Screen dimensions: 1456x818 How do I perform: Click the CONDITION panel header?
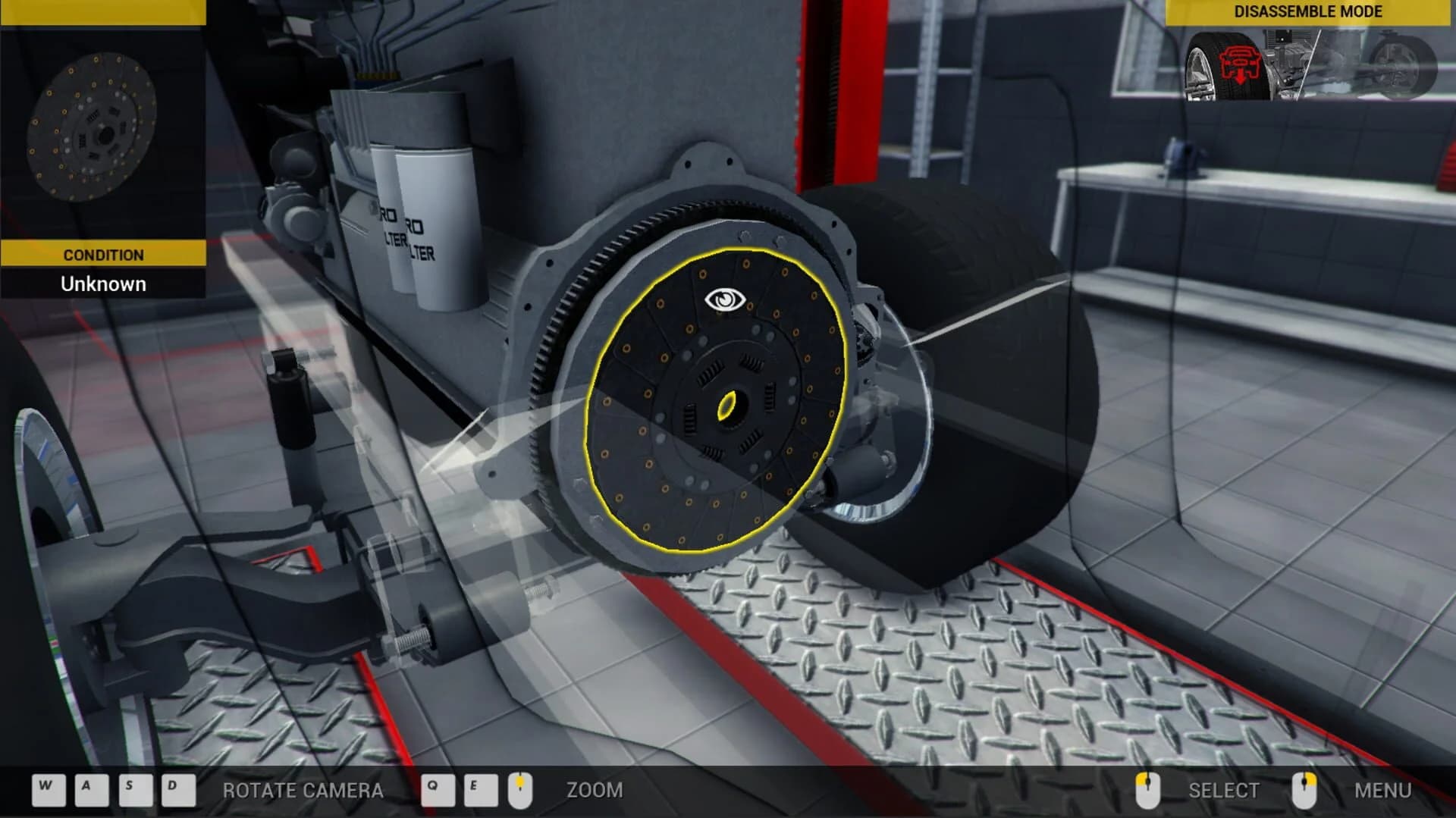(102, 255)
